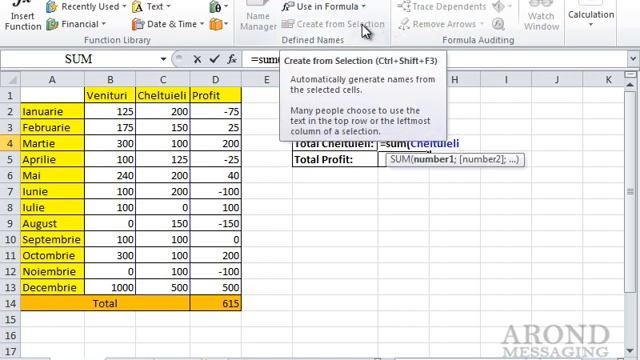
Task: Select row 14 header
Action: [x=10, y=304]
